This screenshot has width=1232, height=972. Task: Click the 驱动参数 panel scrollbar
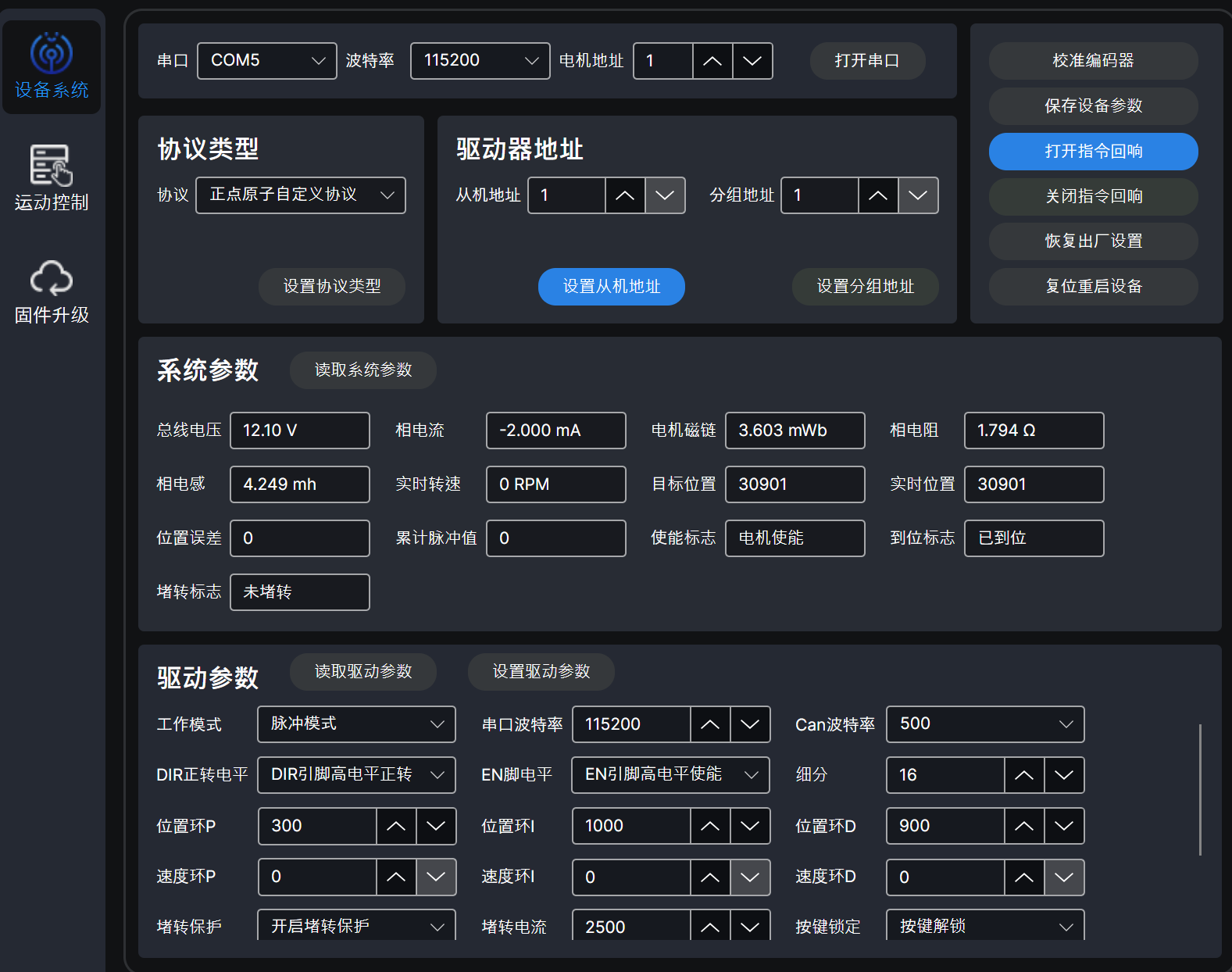[x=1200, y=790]
